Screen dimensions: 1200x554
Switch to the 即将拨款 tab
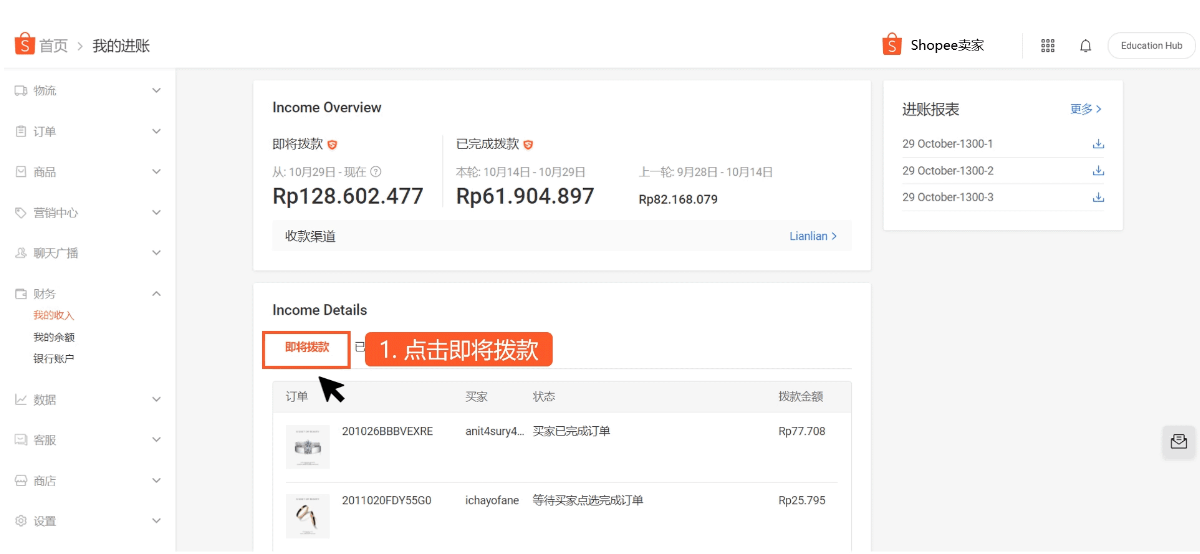pos(307,348)
